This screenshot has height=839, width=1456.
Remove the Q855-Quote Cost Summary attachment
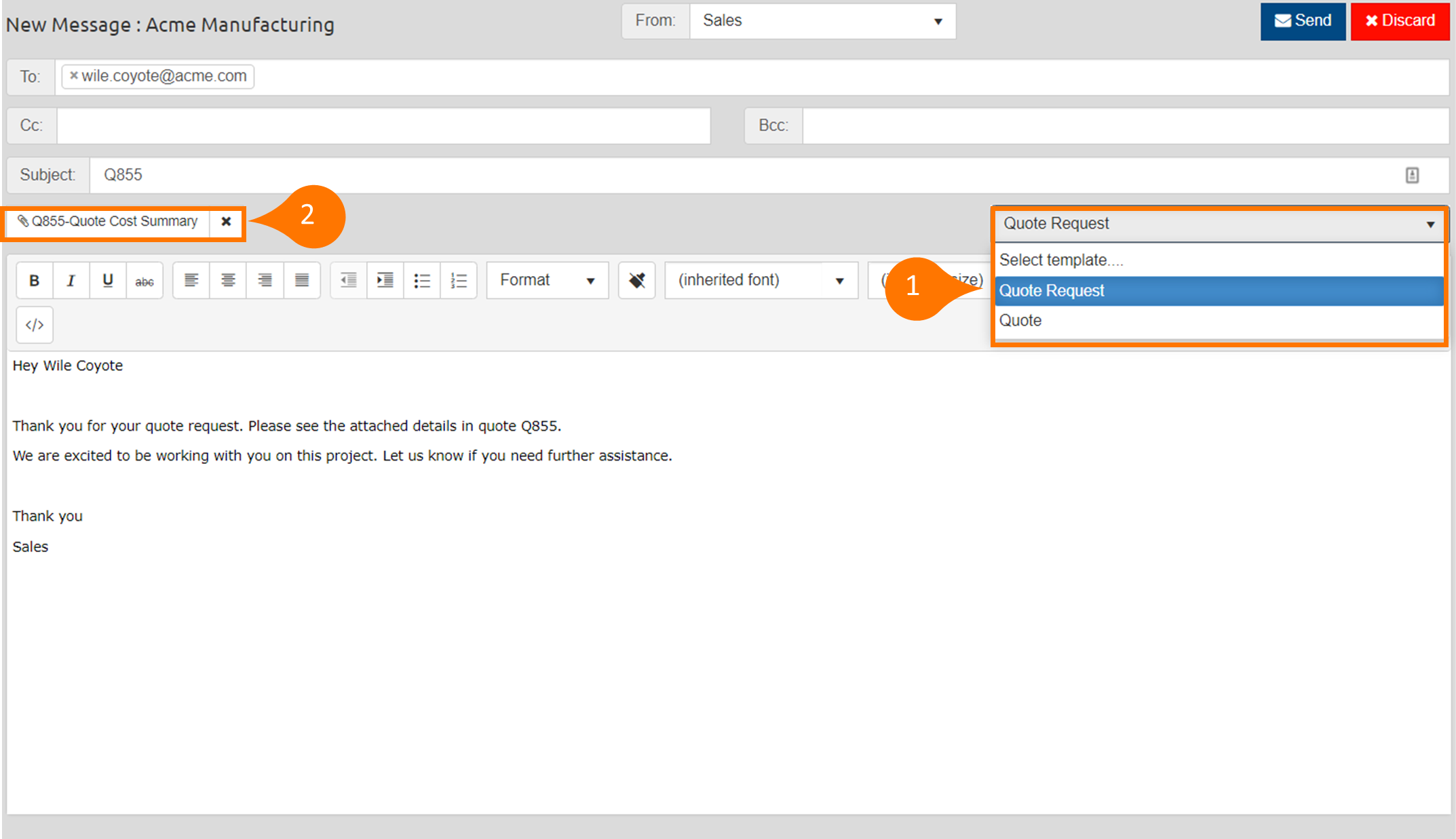[x=226, y=222]
